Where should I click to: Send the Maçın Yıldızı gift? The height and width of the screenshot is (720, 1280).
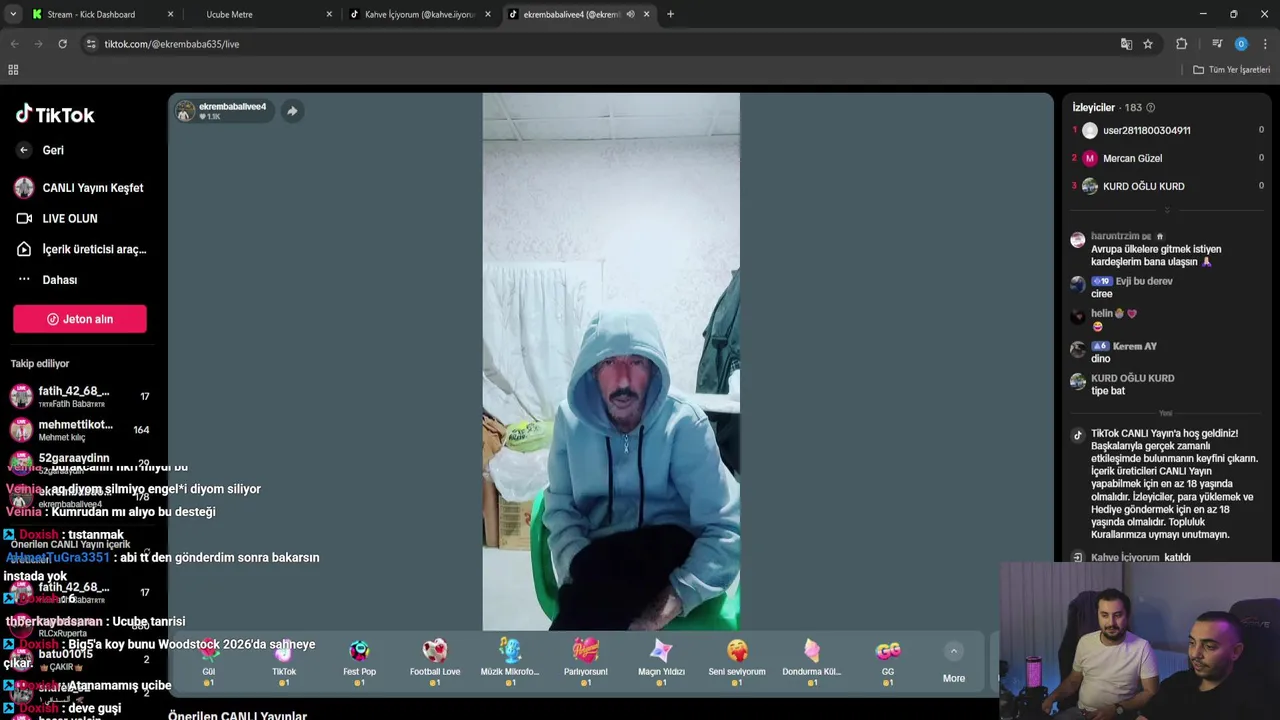[661, 661]
